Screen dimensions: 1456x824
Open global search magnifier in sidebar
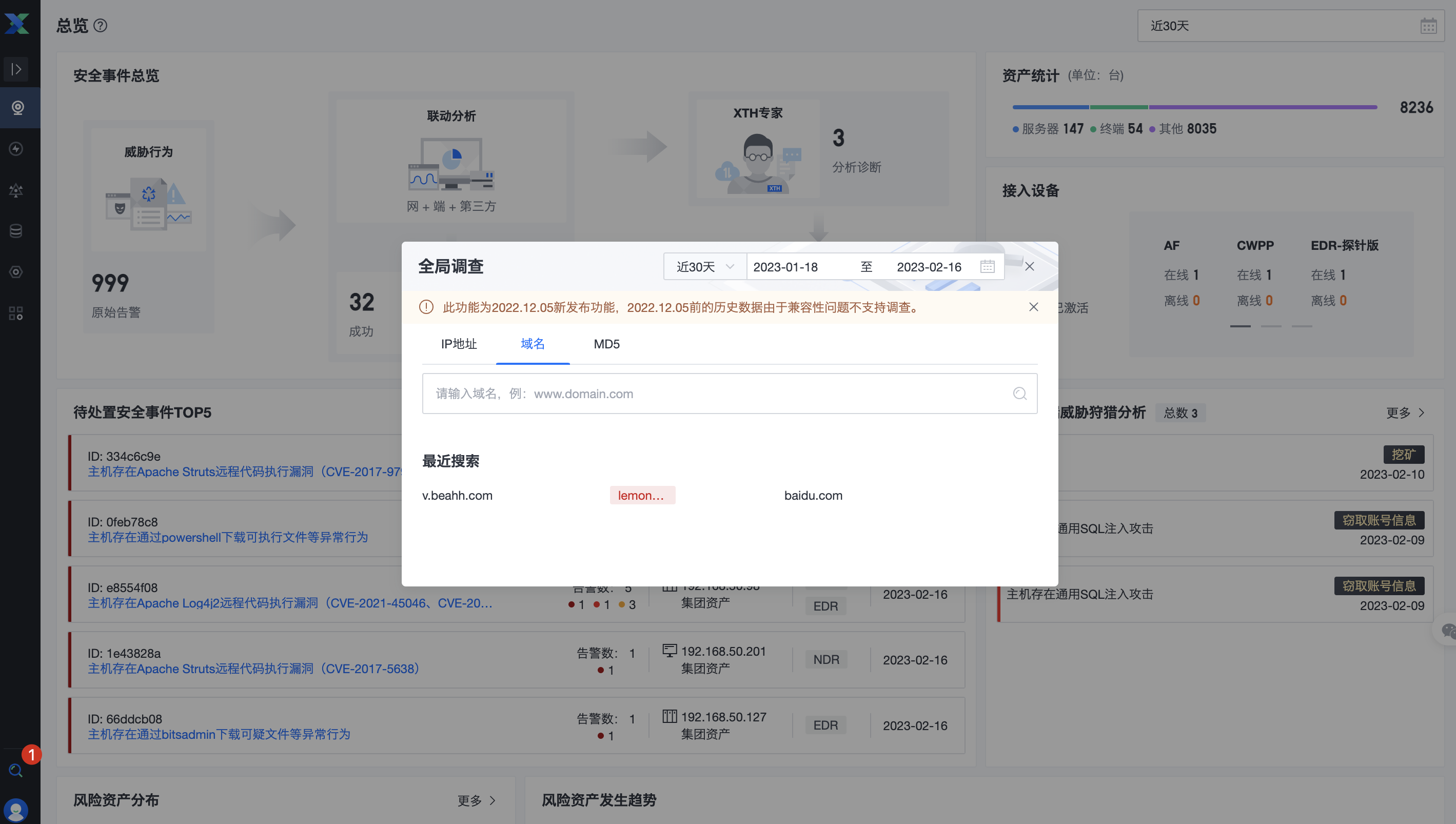coord(16,770)
